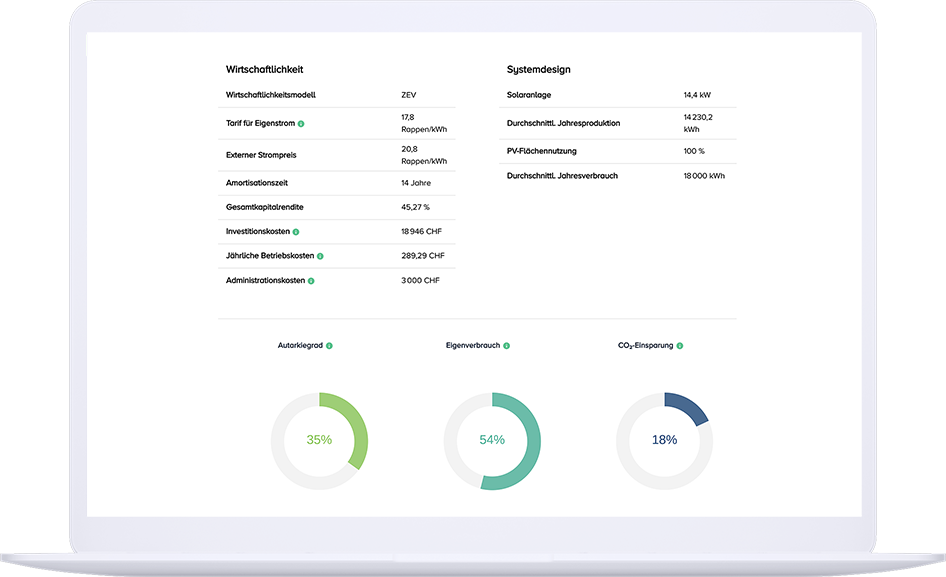The width and height of the screenshot is (946, 577).
Task: Click the Eigenverbrauch chart title
Action: pyautogui.click(x=472, y=345)
